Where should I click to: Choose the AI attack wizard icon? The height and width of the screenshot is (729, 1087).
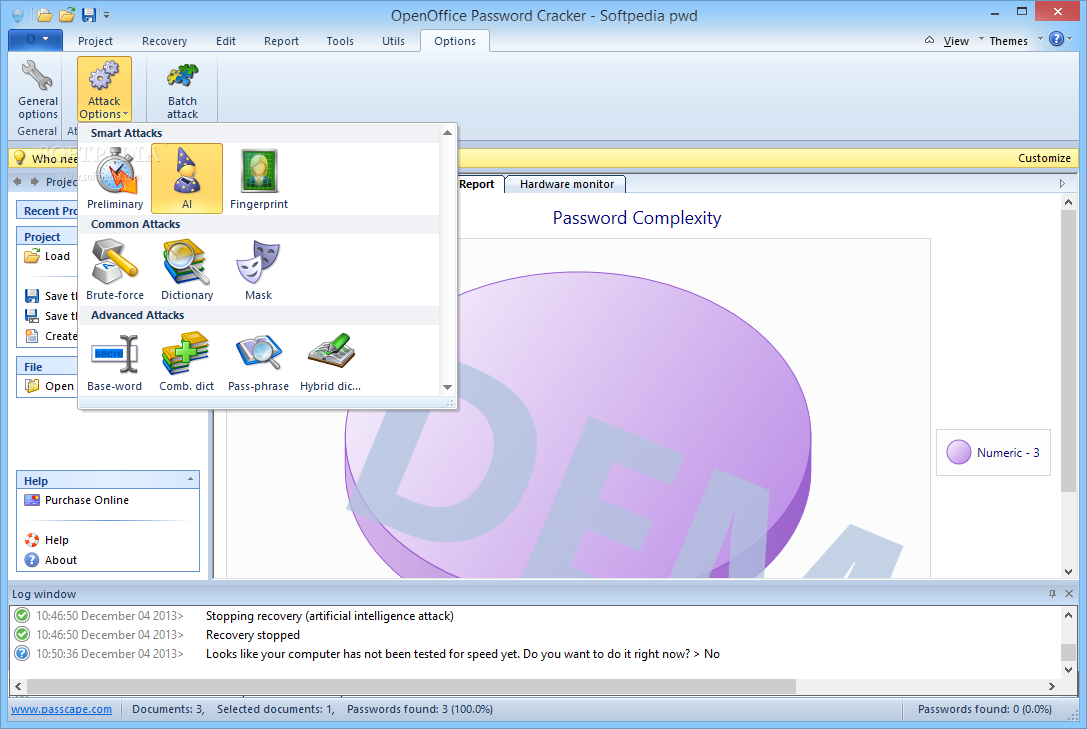tap(187, 178)
